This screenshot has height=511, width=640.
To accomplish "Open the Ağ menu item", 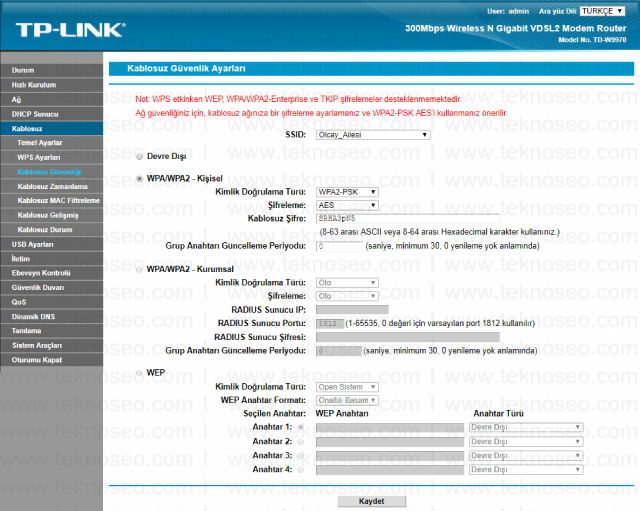I will click(x=51, y=100).
